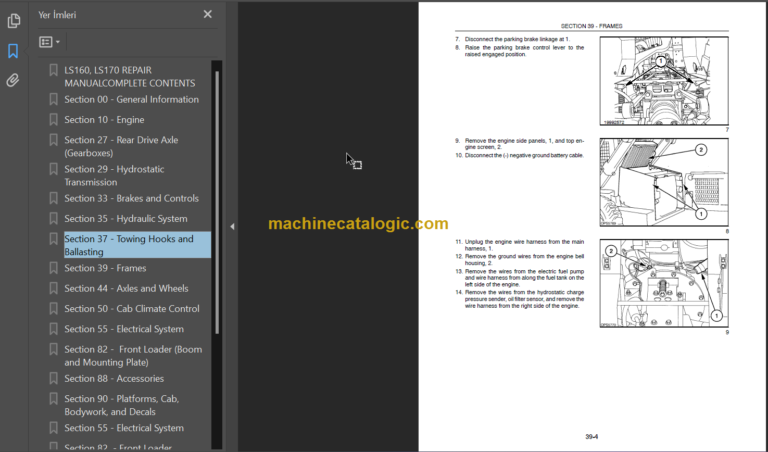Click bookmark icon beside Section 50 - Cab Climate Control

tap(54, 309)
